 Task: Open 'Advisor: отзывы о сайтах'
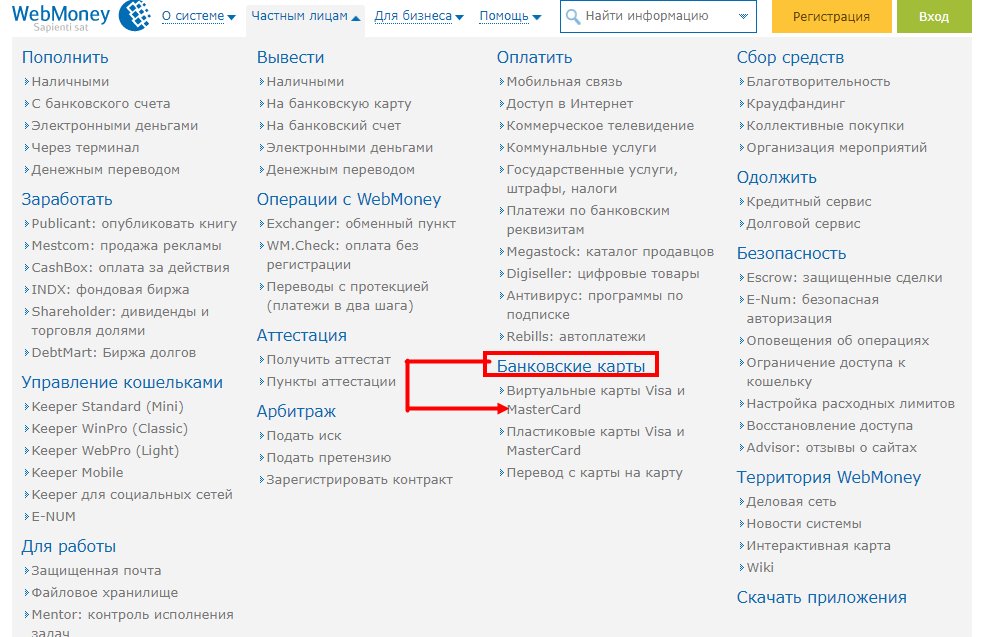pyautogui.click(x=832, y=448)
